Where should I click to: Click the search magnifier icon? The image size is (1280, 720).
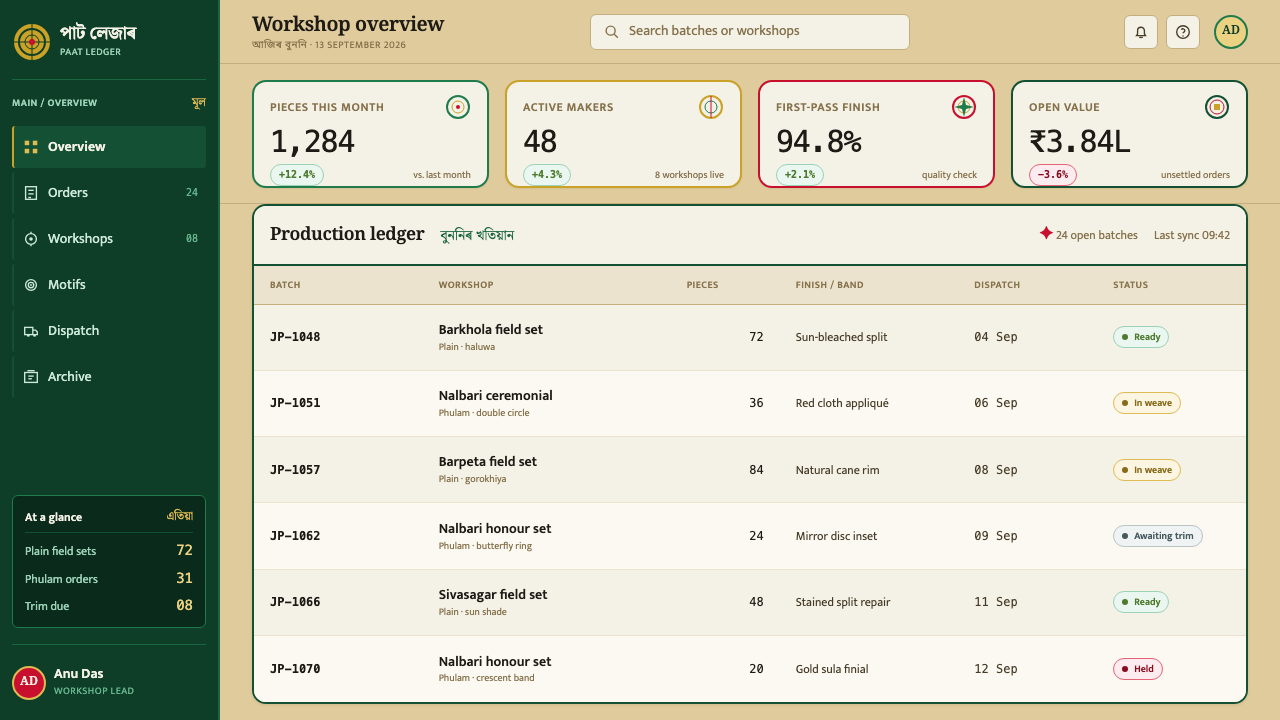(612, 32)
